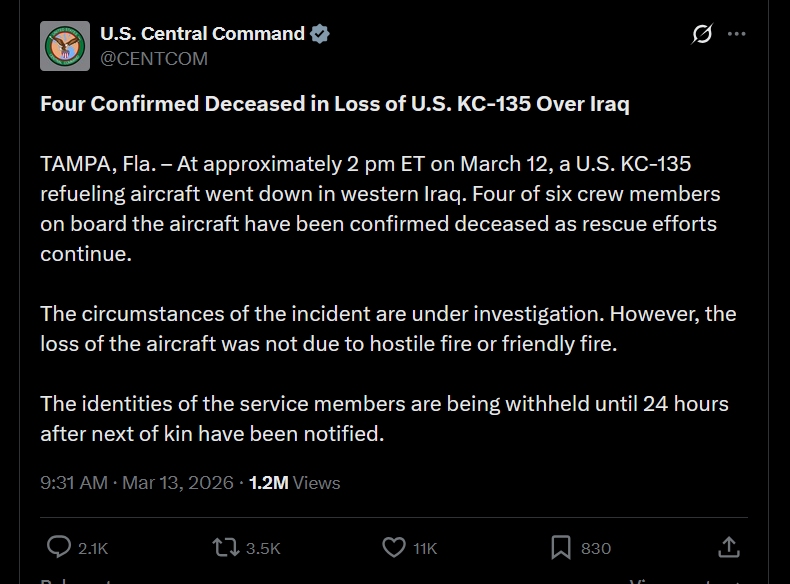
Task: Click the 830 bookmarks count
Action: 596,548
